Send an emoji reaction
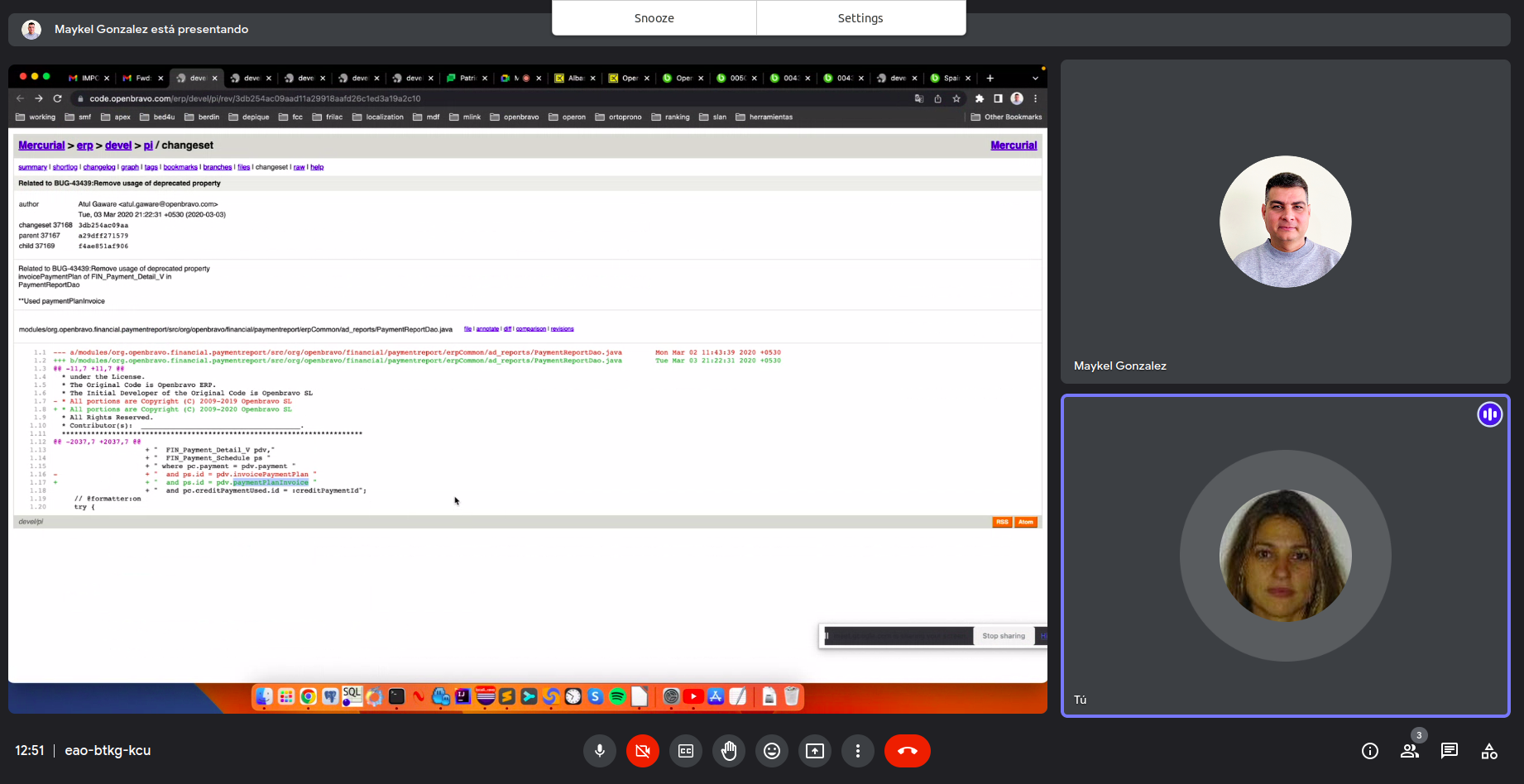 772,751
